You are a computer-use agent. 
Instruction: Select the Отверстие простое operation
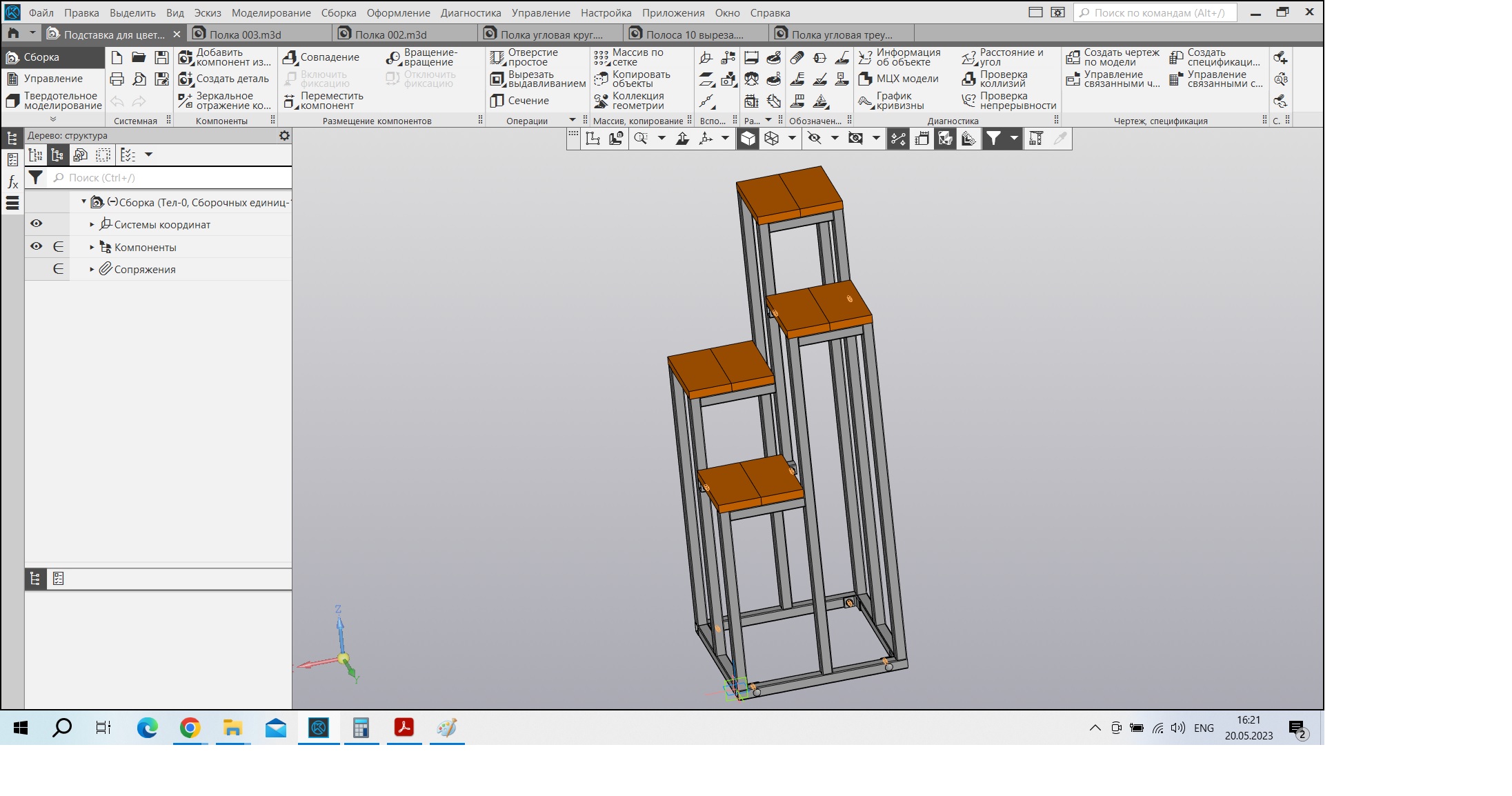coord(524,57)
